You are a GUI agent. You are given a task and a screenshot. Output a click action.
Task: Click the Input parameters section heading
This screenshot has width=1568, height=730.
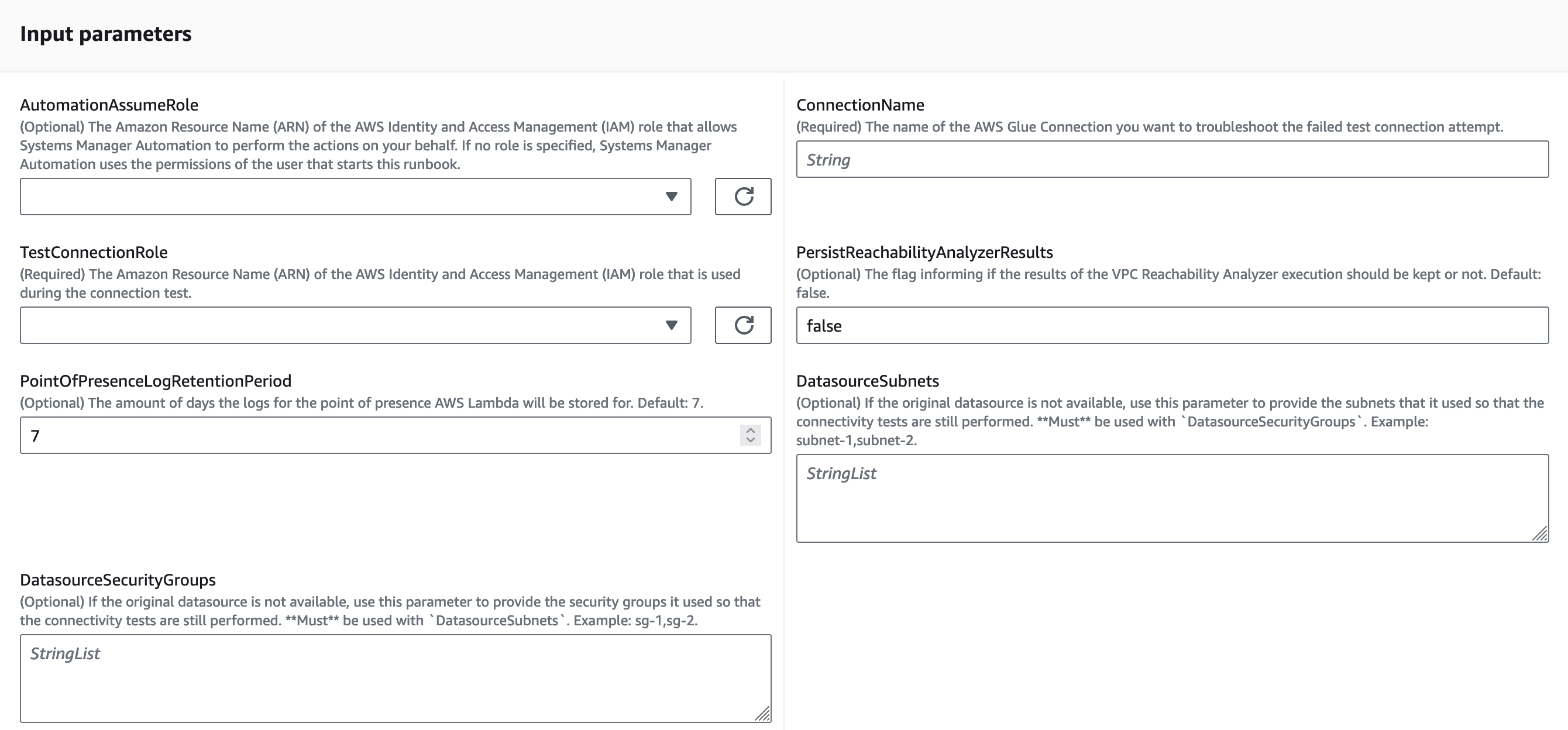point(106,34)
